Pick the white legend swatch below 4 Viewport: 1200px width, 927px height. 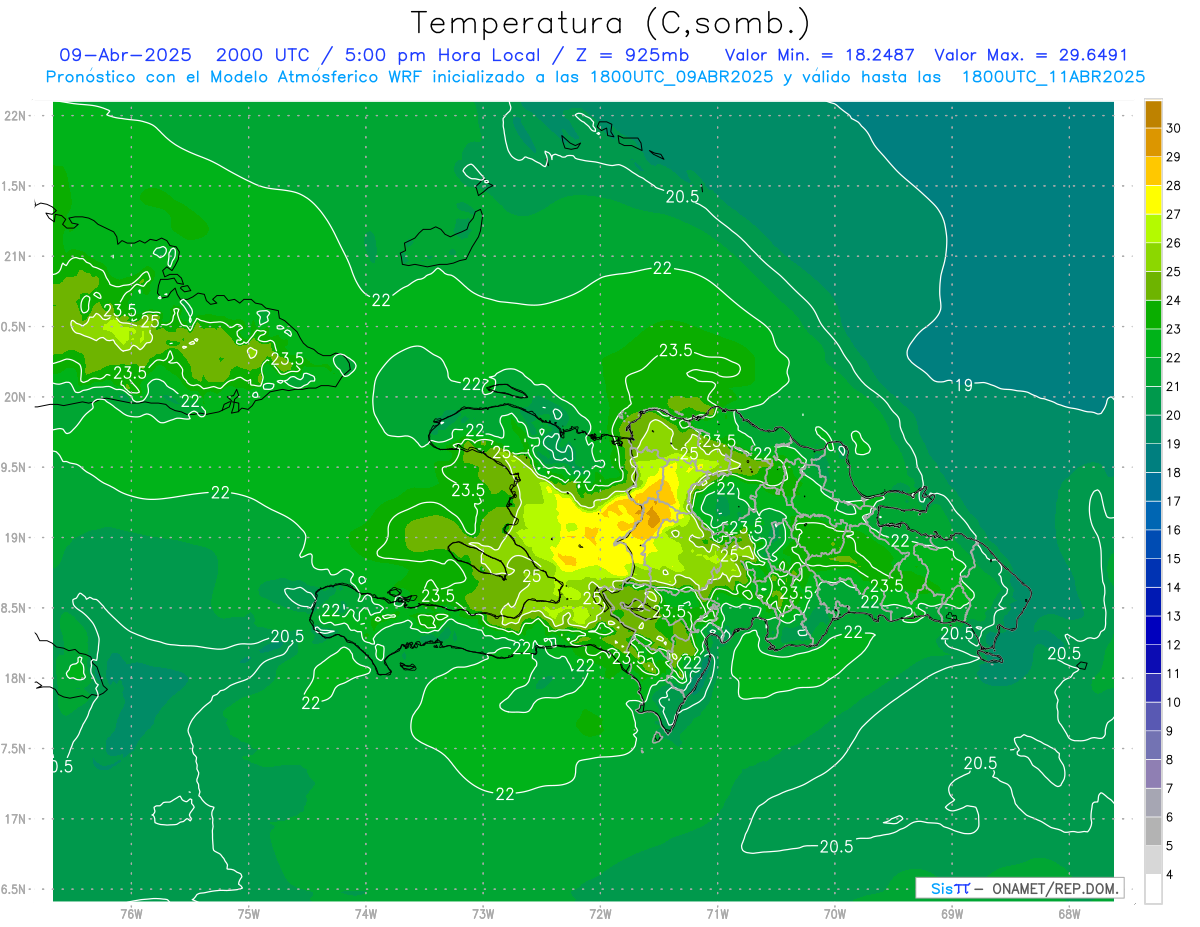click(x=1153, y=889)
